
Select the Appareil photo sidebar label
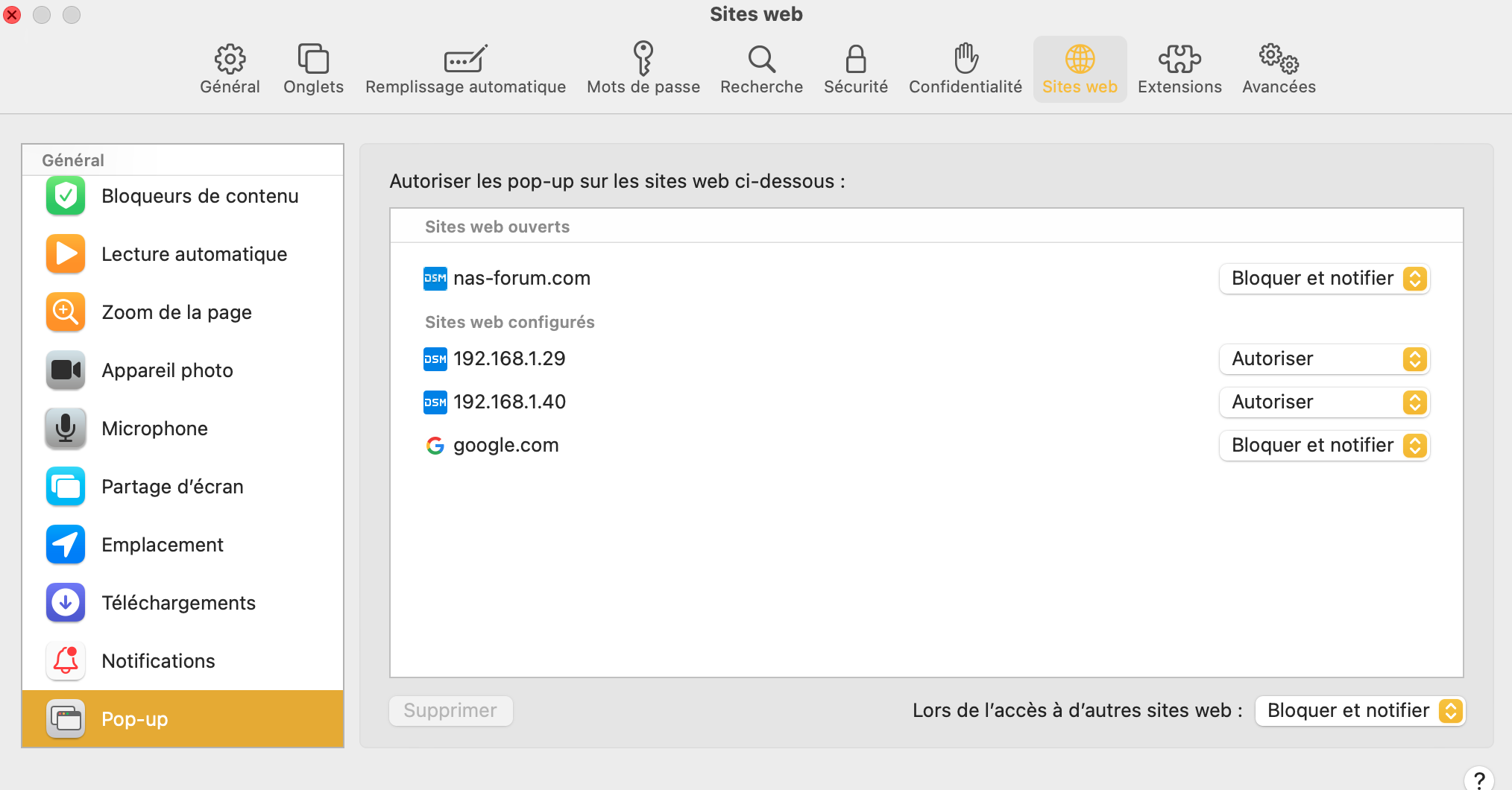pyautogui.click(x=167, y=370)
